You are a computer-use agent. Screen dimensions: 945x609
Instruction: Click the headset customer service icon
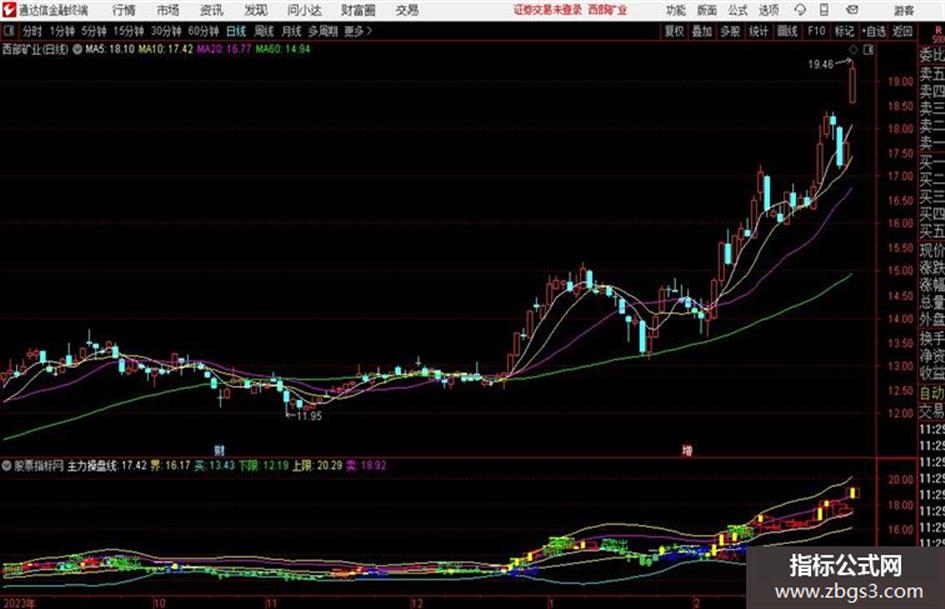tap(800, 10)
